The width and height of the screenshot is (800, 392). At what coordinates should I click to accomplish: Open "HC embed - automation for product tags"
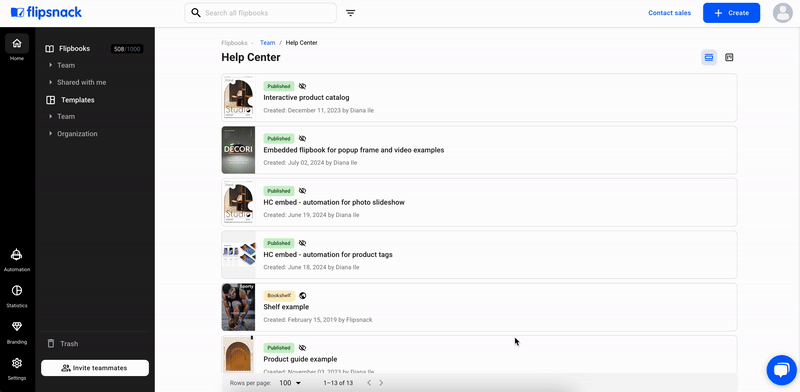[328, 254]
